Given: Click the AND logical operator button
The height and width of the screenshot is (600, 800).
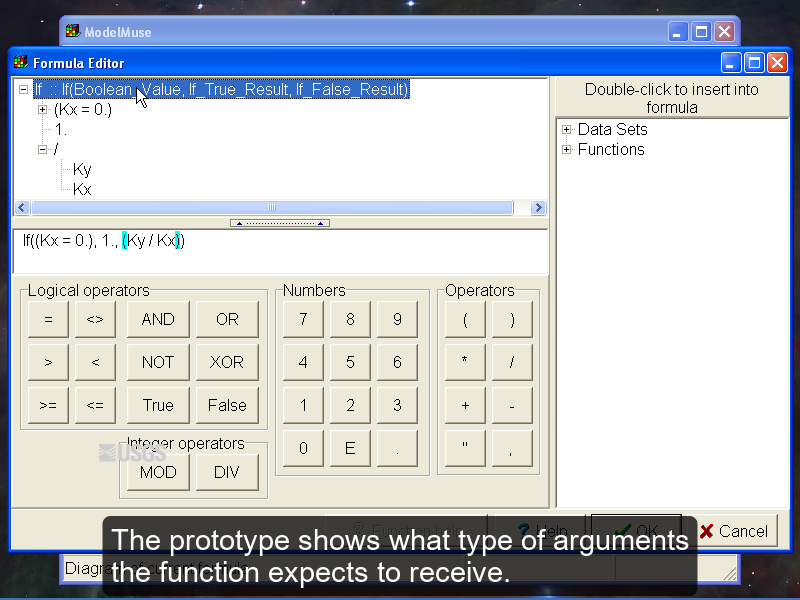Looking at the screenshot, I should point(158,320).
